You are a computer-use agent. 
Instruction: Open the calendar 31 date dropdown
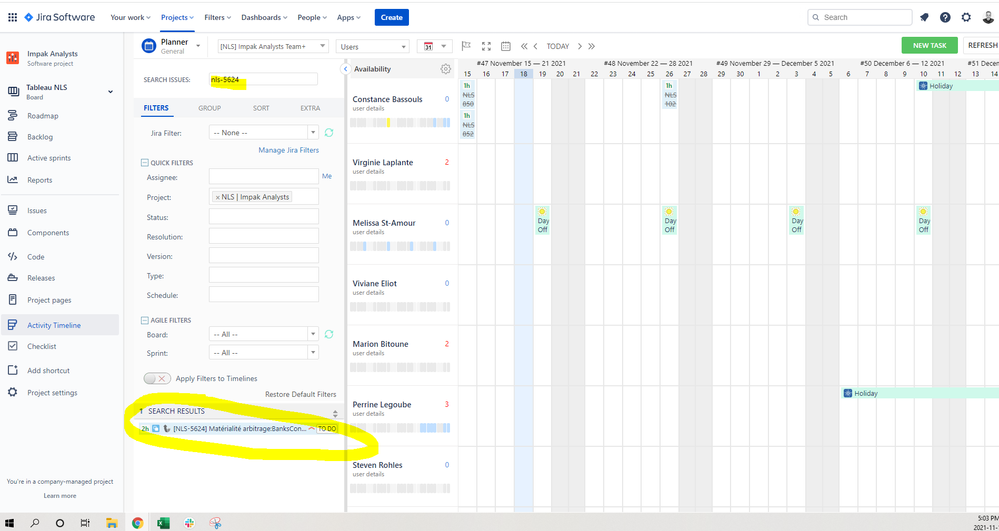click(x=435, y=46)
